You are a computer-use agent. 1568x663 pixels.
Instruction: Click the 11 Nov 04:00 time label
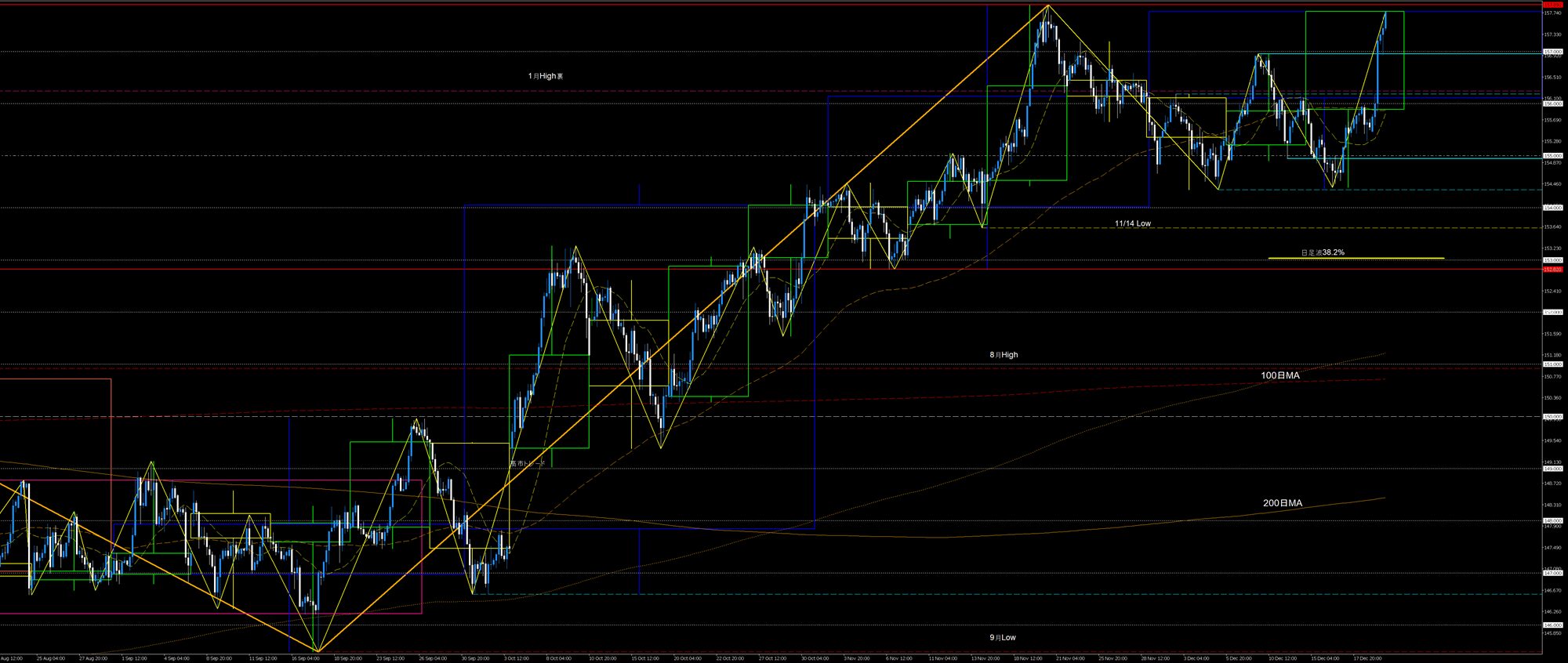(x=942, y=658)
